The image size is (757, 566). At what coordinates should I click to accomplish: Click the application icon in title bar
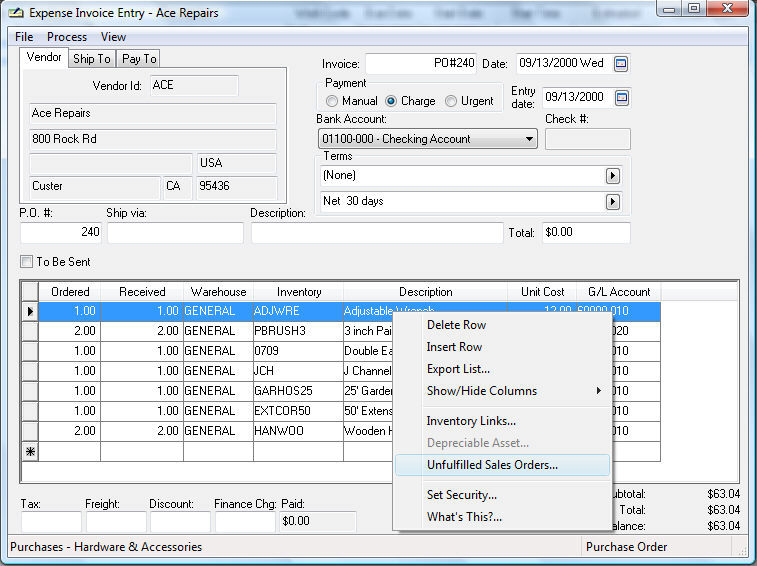pyautogui.click(x=17, y=12)
